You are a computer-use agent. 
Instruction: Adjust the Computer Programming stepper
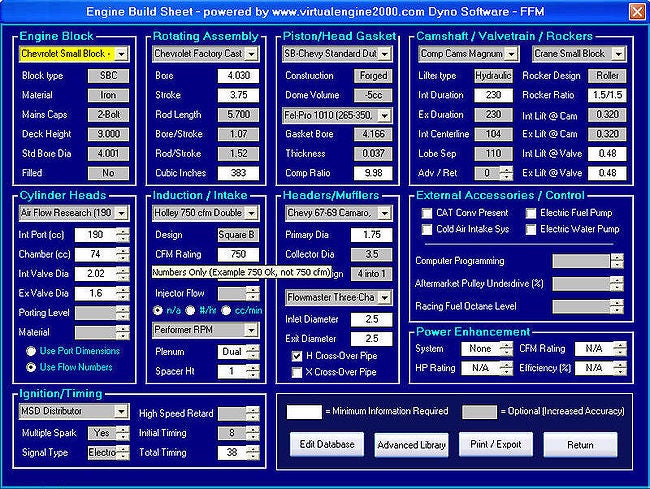(x=617, y=261)
